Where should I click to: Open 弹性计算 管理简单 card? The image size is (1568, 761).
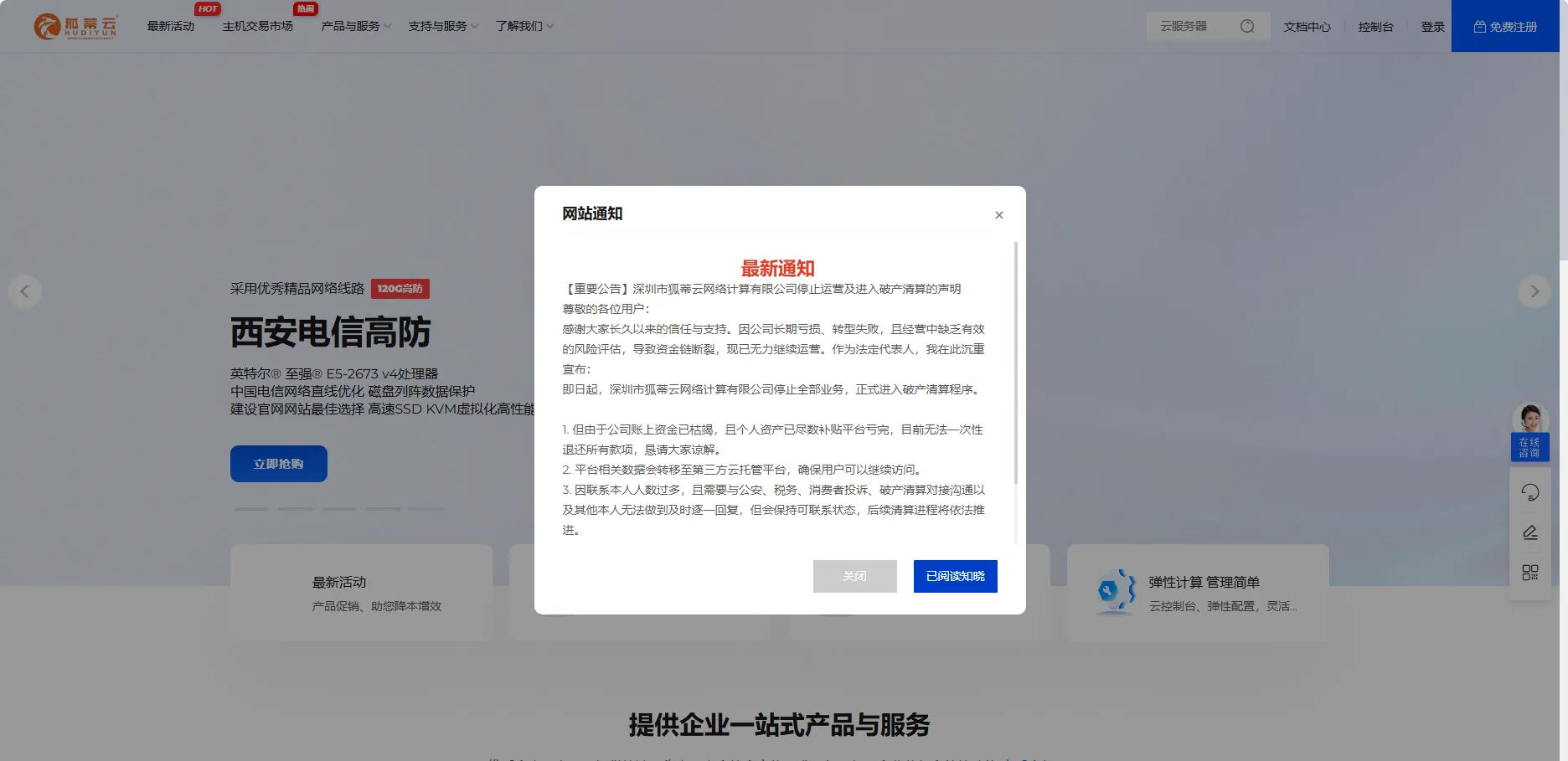tap(1198, 593)
